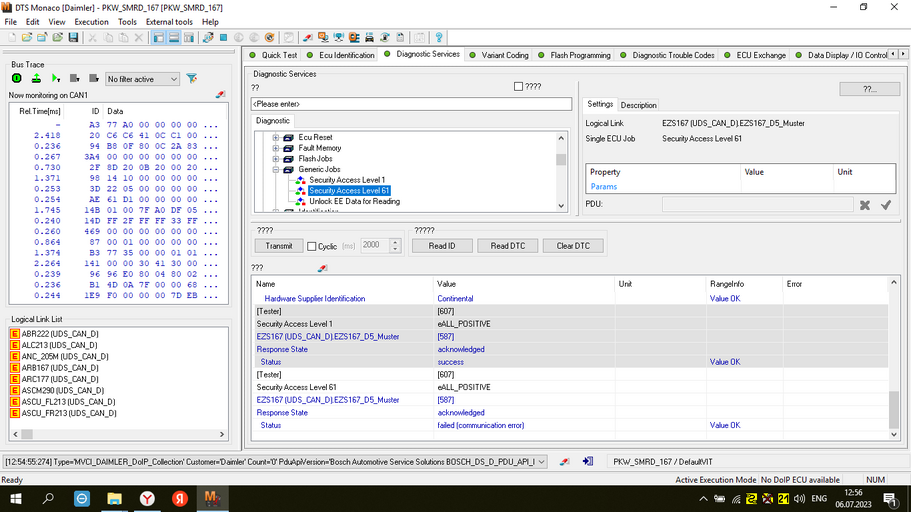Enable the Cyclic checkbox
Image resolution: width=911 pixels, height=512 pixels.
(x=311, y=246)
